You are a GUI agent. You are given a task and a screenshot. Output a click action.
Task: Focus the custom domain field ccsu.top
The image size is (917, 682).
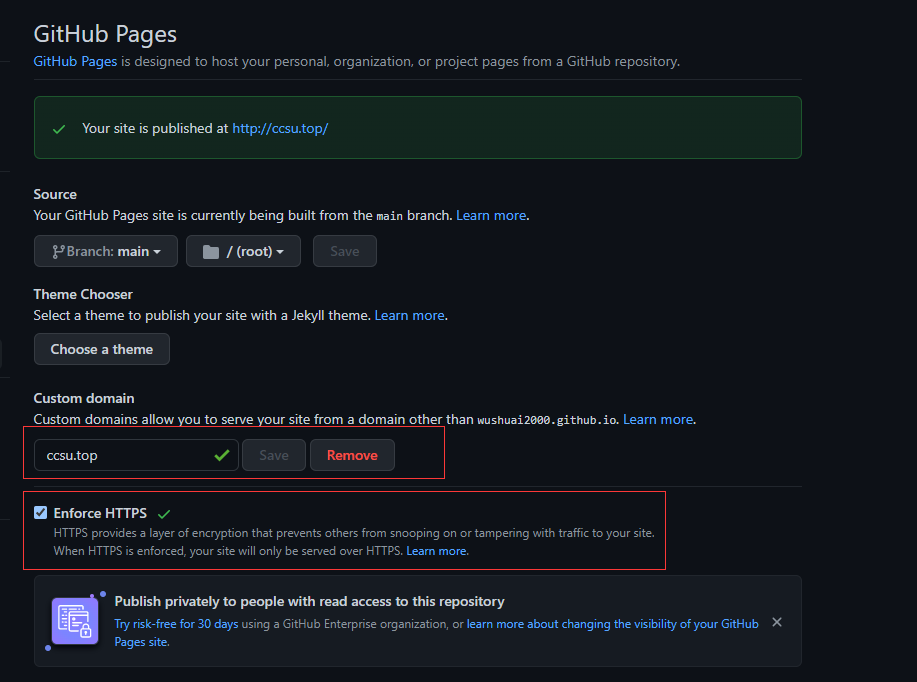pos(136,455)
